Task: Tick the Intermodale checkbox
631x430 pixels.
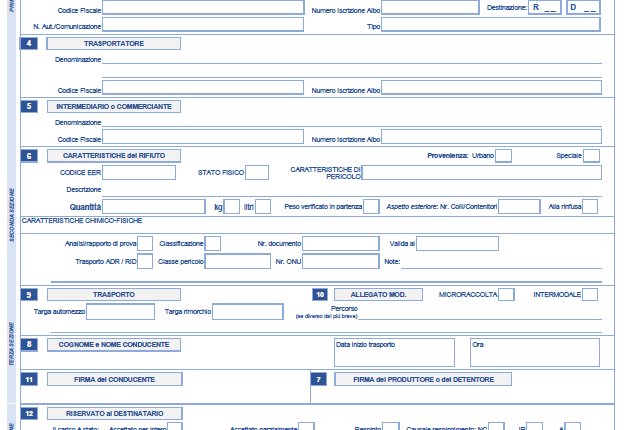Action: click(590, 294)
